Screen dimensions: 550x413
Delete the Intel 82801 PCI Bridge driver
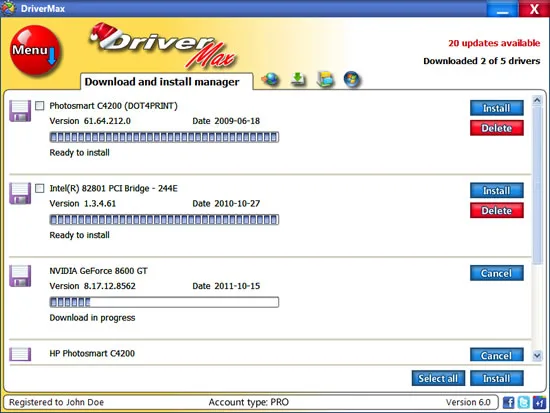(x=497, y=211)
